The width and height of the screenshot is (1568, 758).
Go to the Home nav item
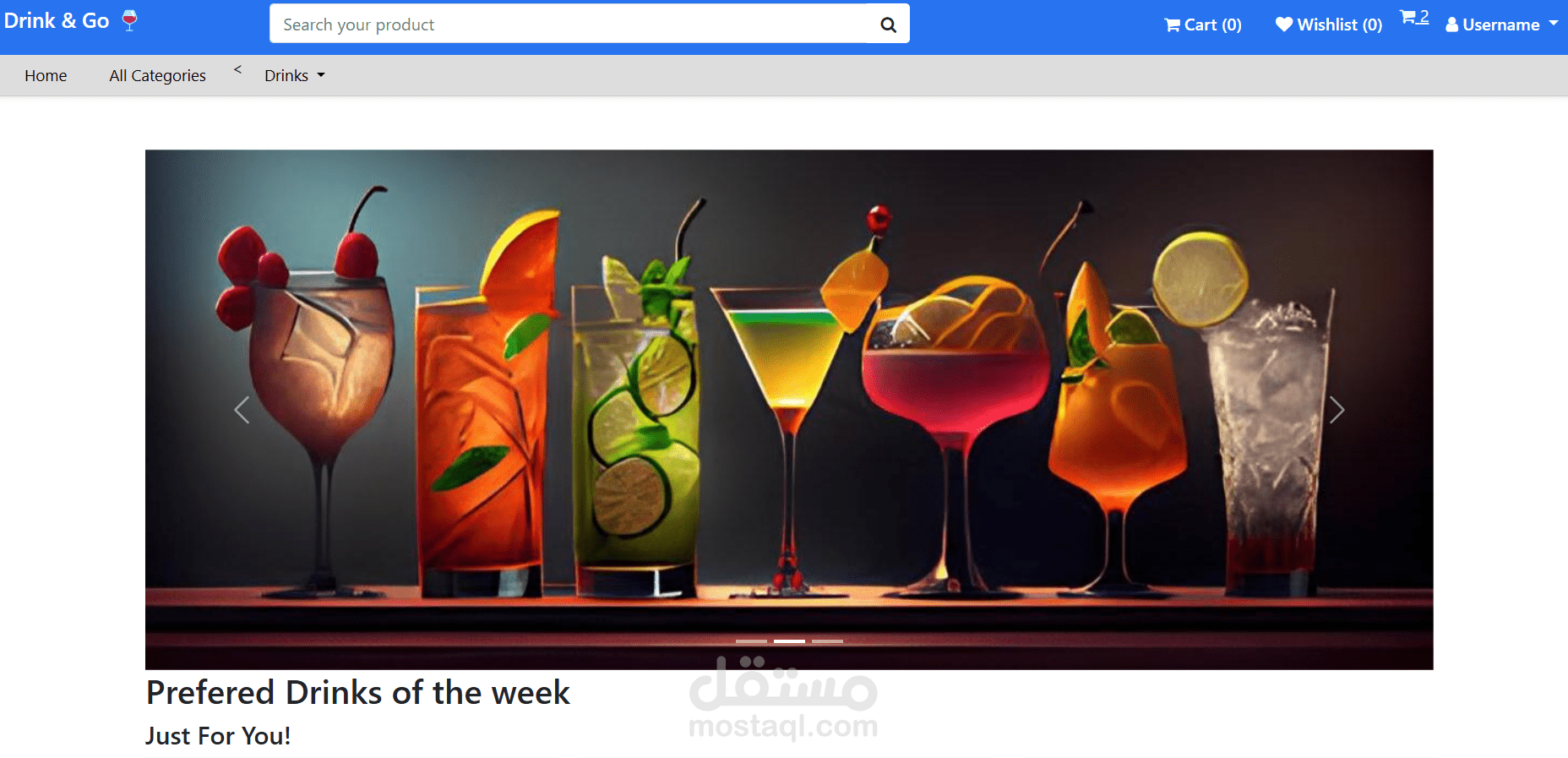[46, 76]
